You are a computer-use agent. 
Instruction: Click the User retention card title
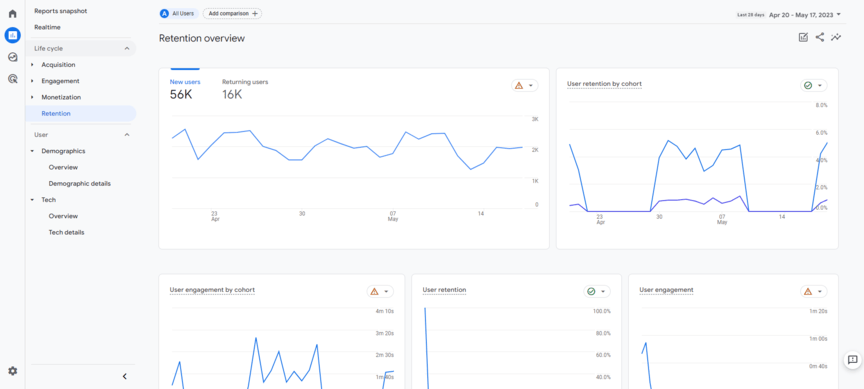click(444, 289)
